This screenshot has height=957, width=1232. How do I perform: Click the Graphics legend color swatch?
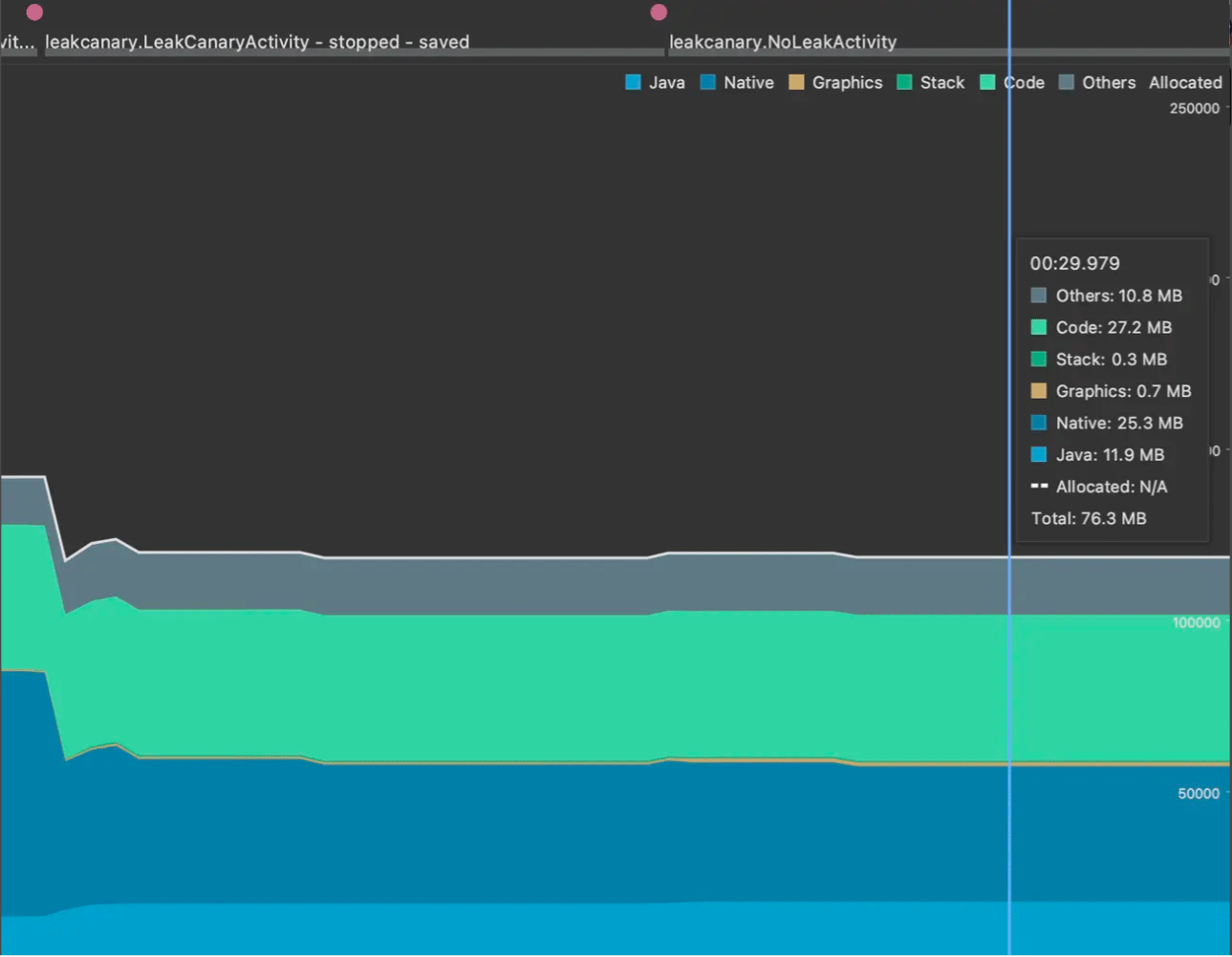pyautogui.click(x=796, y=82)
